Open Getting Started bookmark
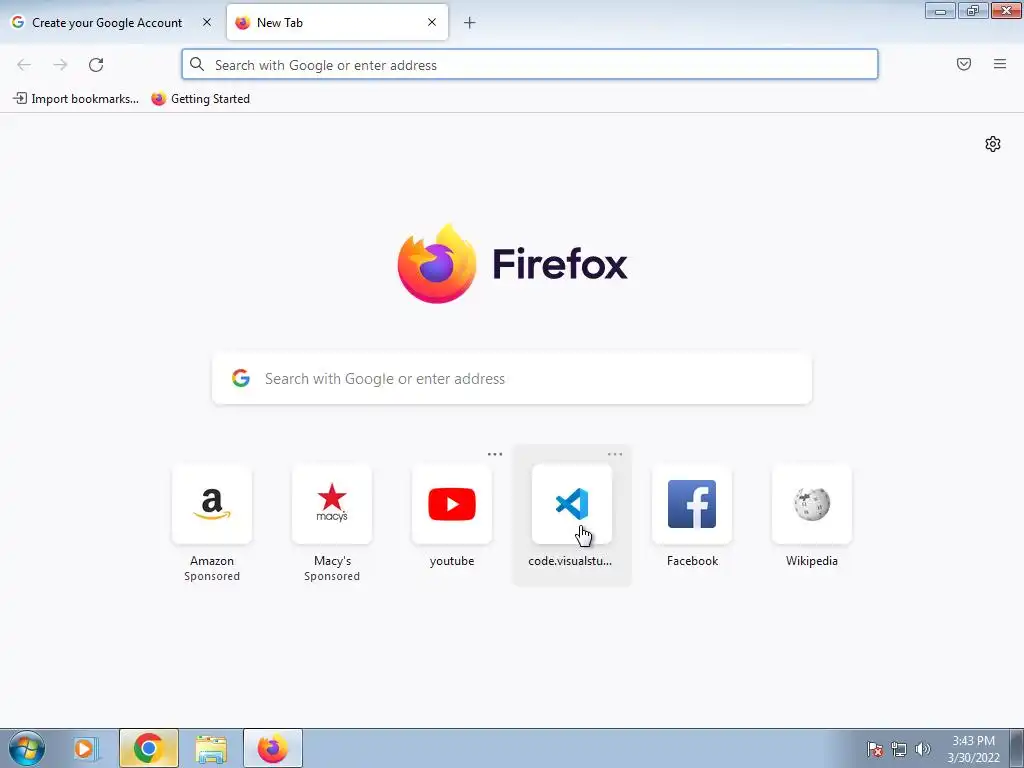Image resolution: width=1024 pixels, height=768 pixels. pos(200,99)
